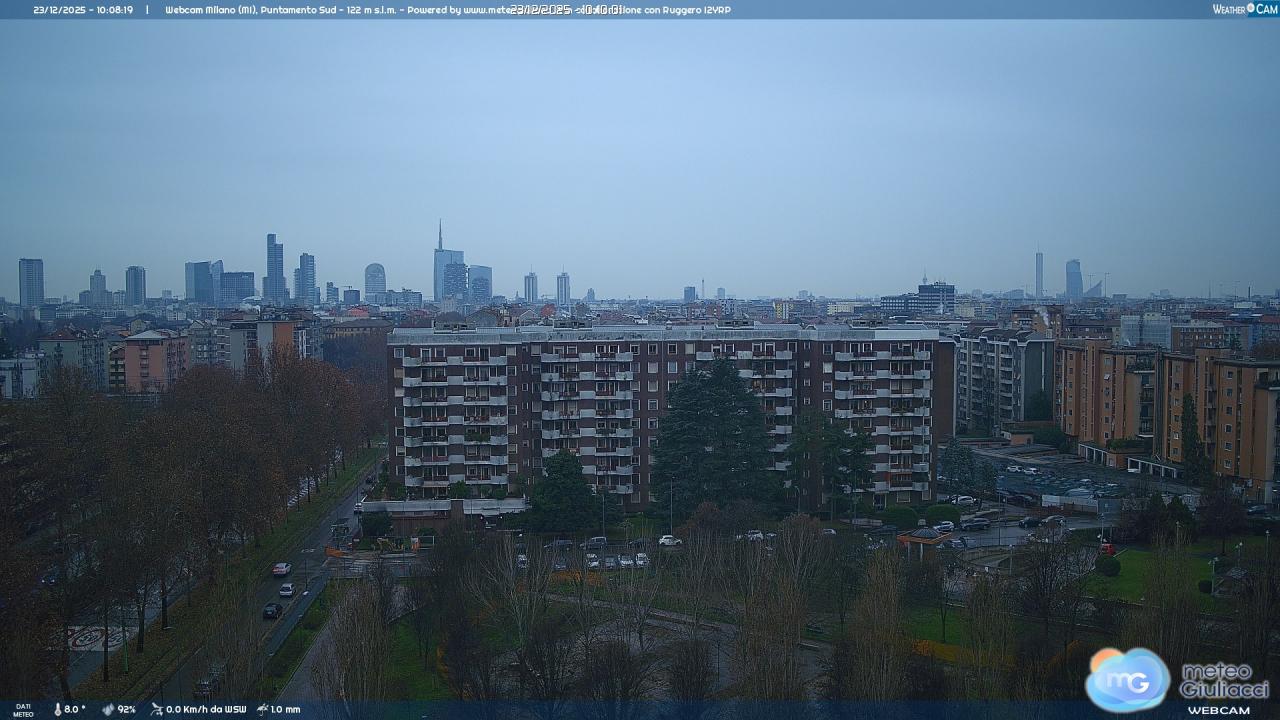Click the 92% humidity value

[x=126, y=709]
